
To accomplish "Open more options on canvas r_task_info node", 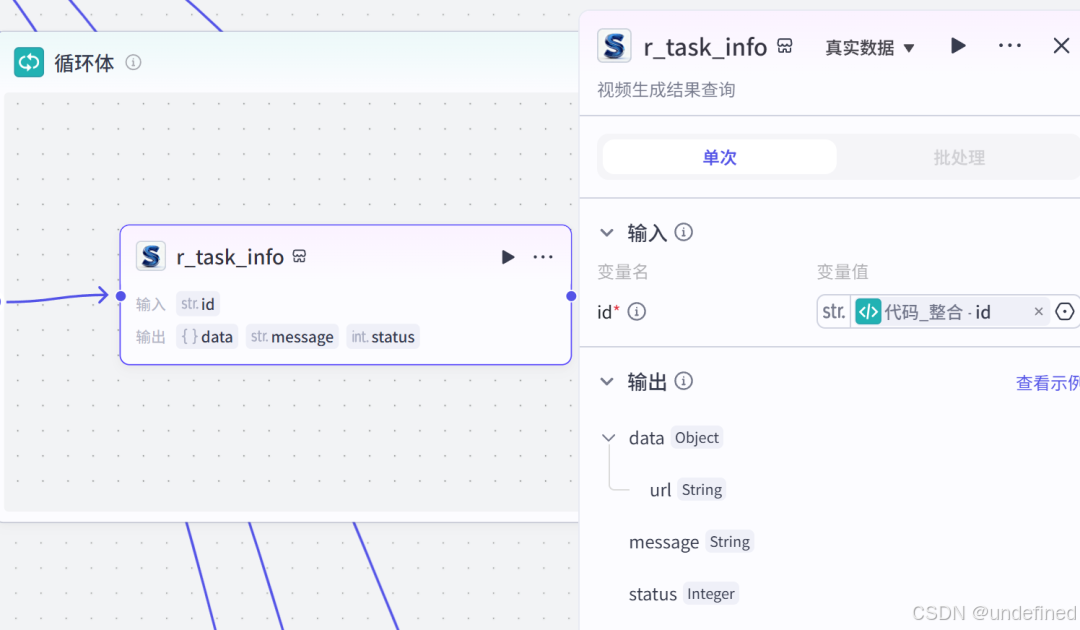I will point(543,257).
